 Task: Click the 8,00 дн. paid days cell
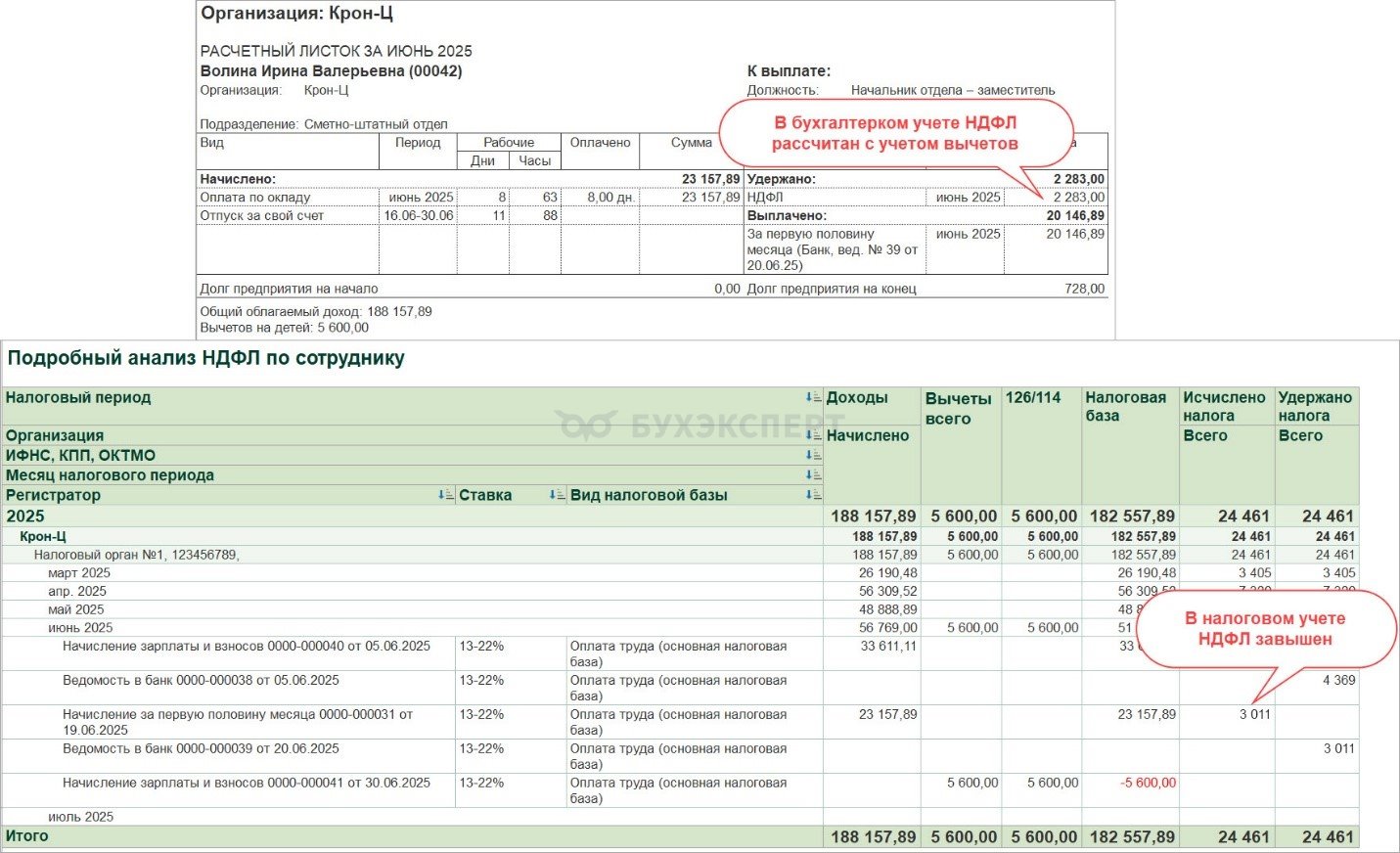[x=611, y=197]
